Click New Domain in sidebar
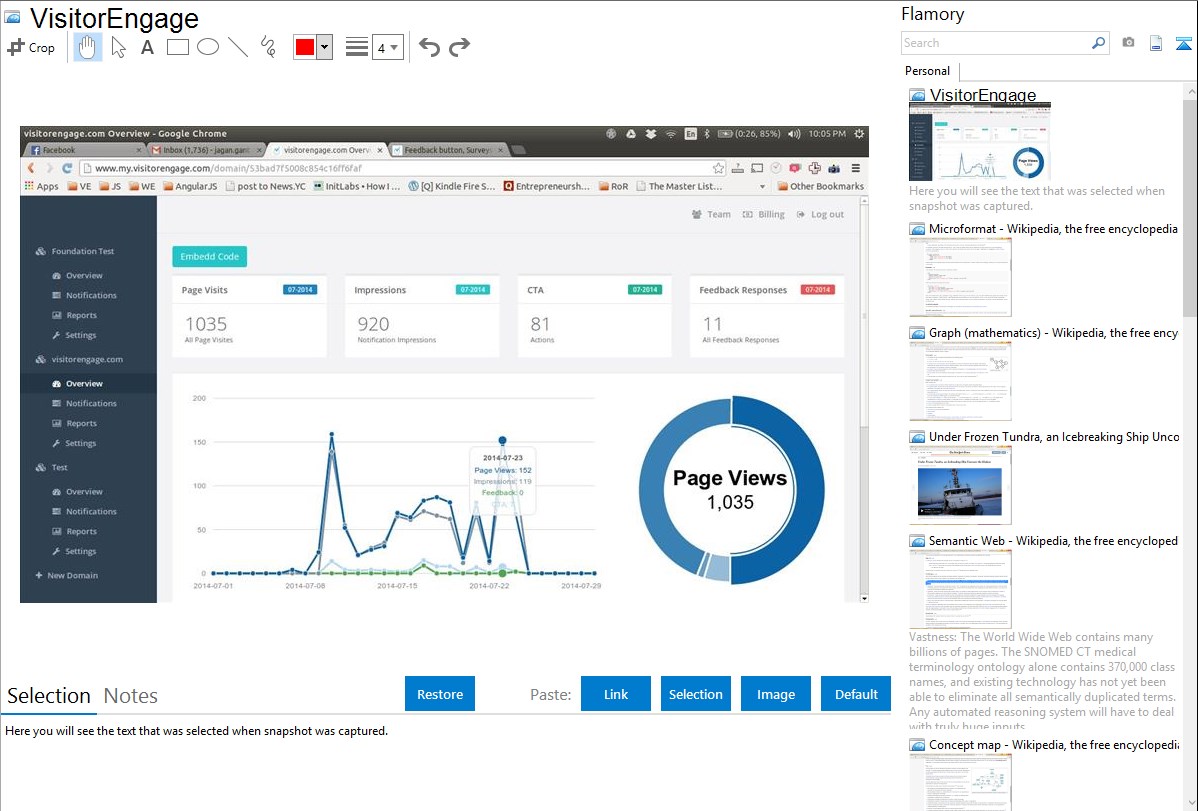The height and width of the screenshot is (811, 1198). click(x=66, y=576)
